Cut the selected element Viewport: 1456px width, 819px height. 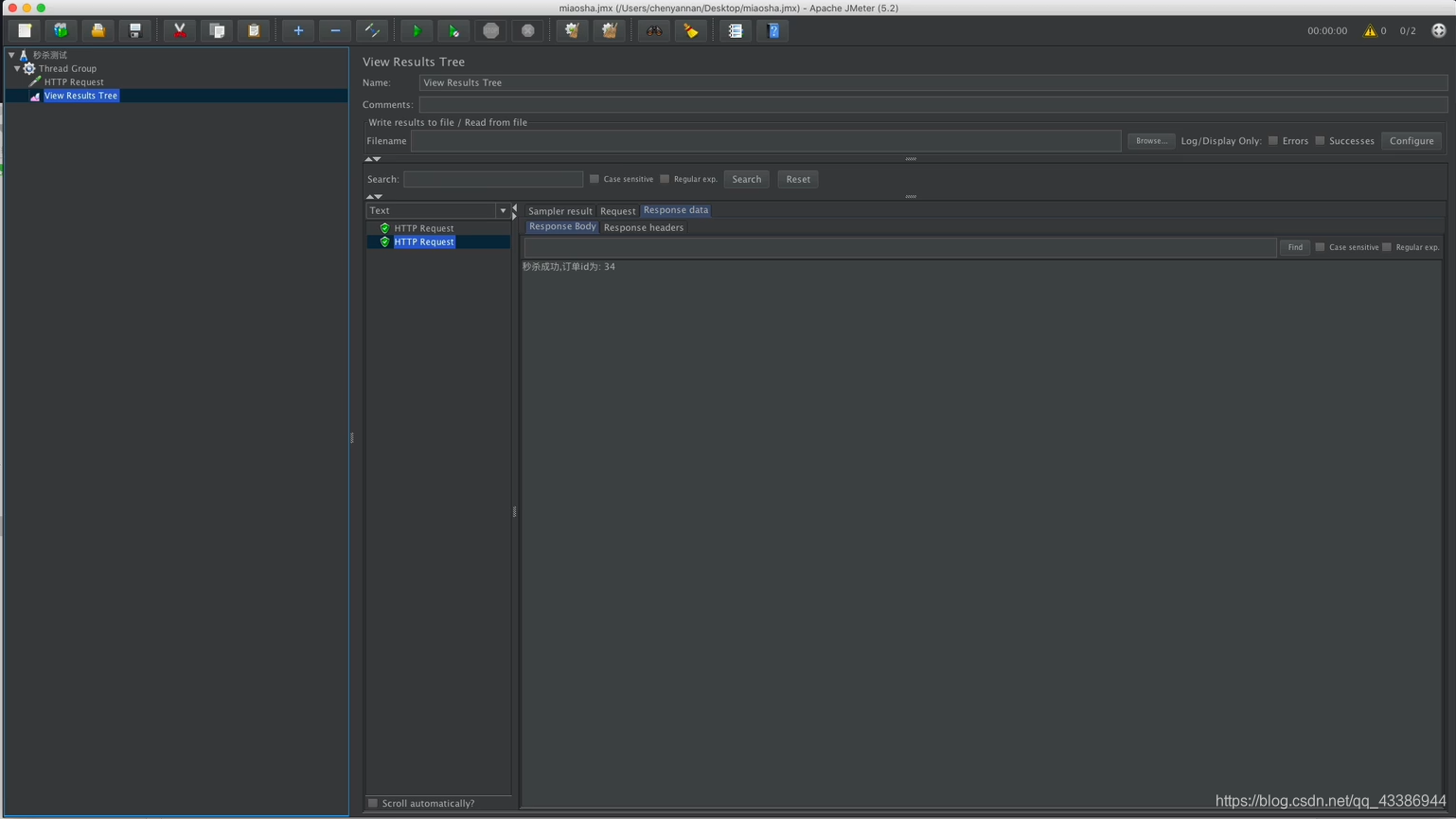click(179, 30)
